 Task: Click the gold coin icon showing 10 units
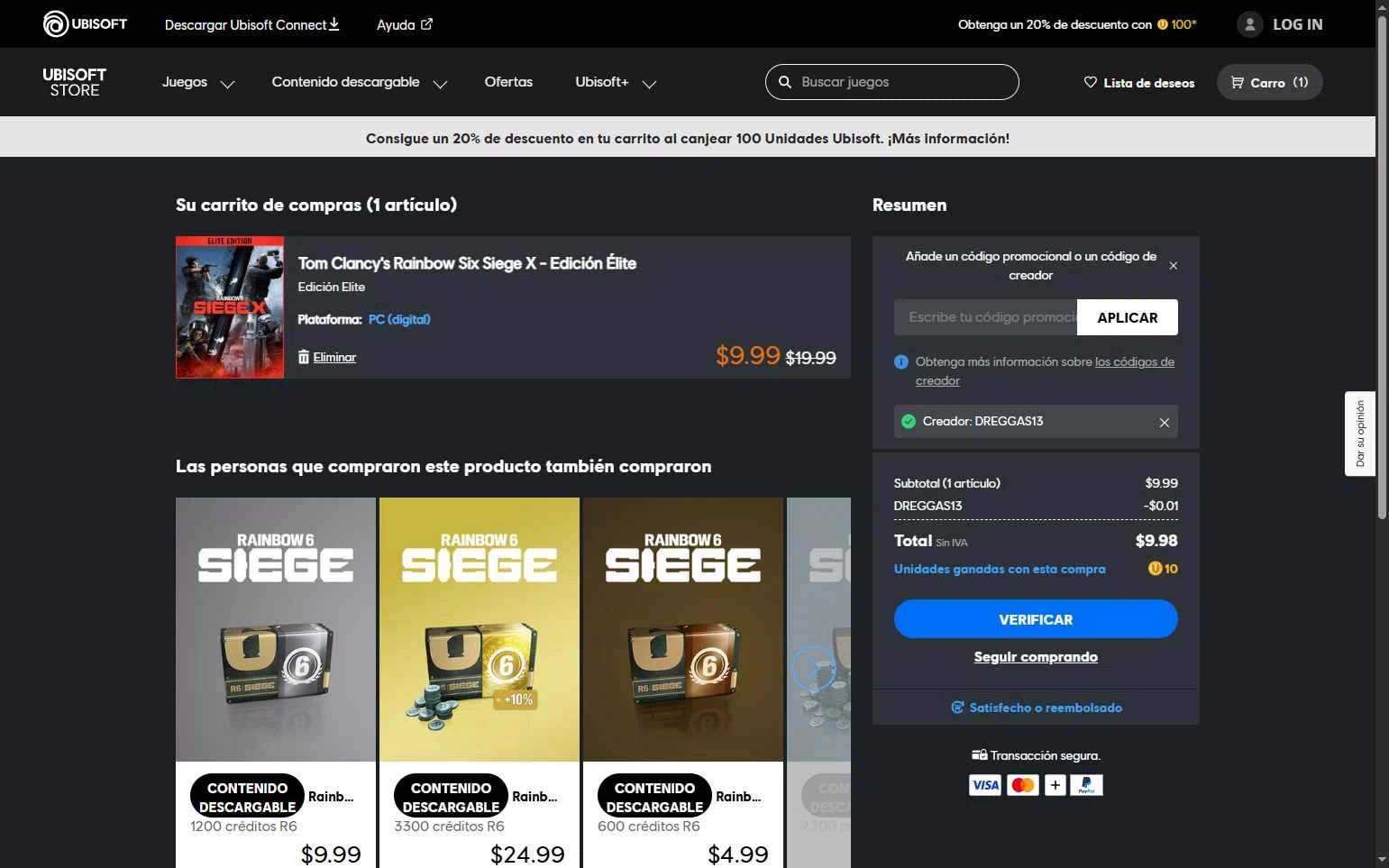(x=1155, y=569)
